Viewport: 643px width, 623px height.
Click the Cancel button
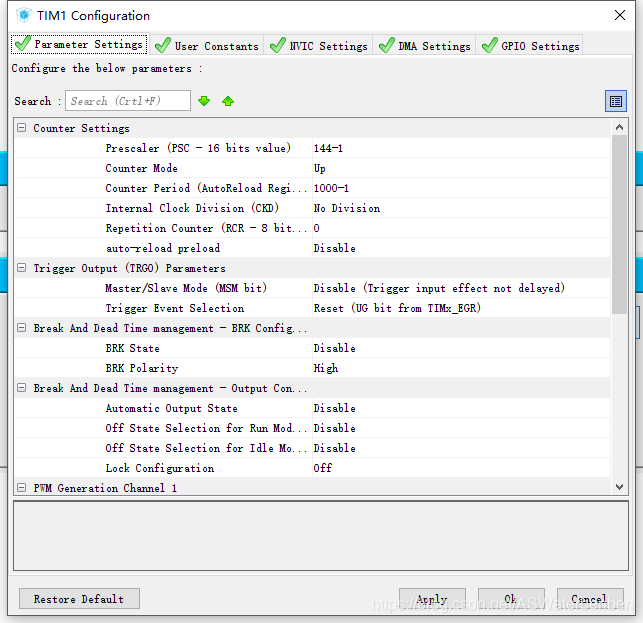point(590,599)
